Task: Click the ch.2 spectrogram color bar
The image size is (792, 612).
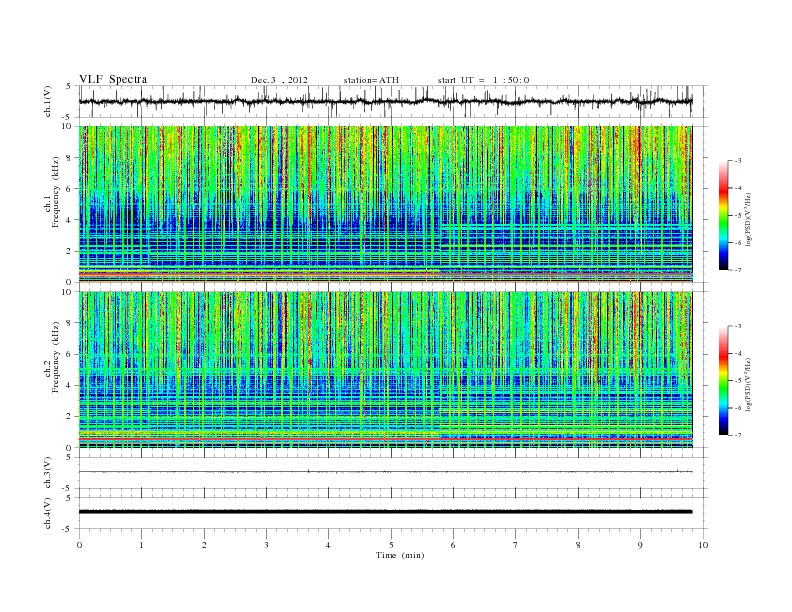Action: coord(723,380)
